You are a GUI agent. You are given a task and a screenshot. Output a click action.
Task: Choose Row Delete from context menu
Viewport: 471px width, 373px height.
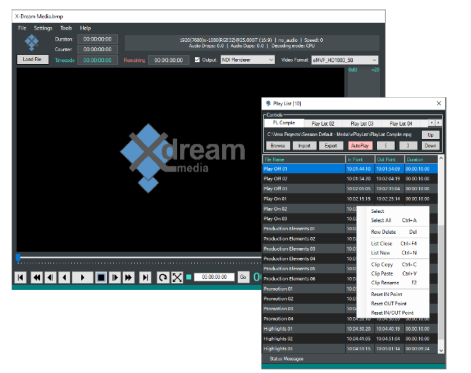pyautogui.click(x=393, y=232)
